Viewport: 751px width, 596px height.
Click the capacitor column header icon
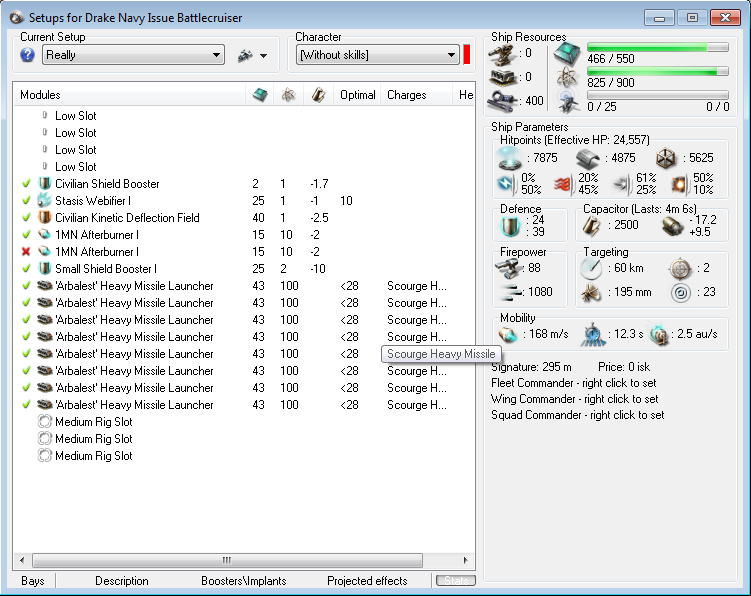(x=318, y=95)
